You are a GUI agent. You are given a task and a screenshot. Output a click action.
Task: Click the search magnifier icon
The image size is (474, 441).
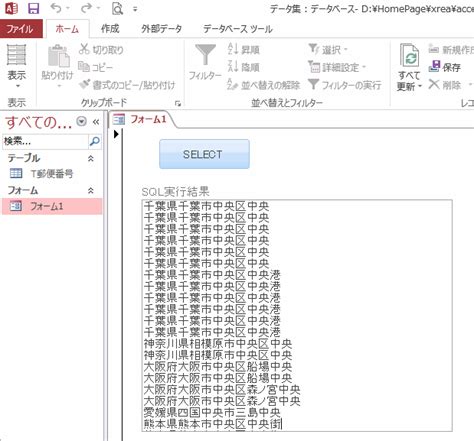pyautogui.click(x=95, y=142)
